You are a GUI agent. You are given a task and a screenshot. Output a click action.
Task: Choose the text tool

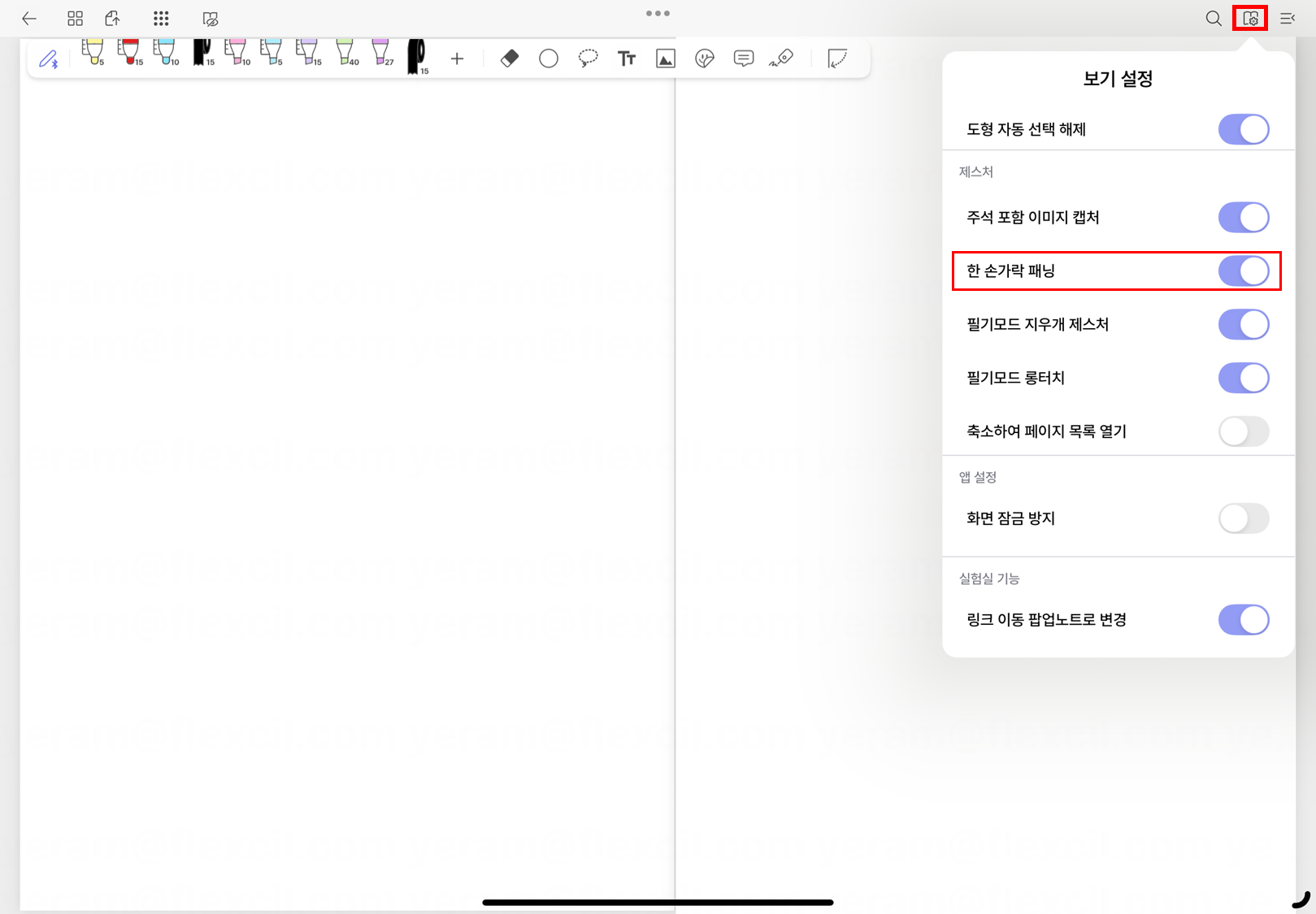[626, 58]
